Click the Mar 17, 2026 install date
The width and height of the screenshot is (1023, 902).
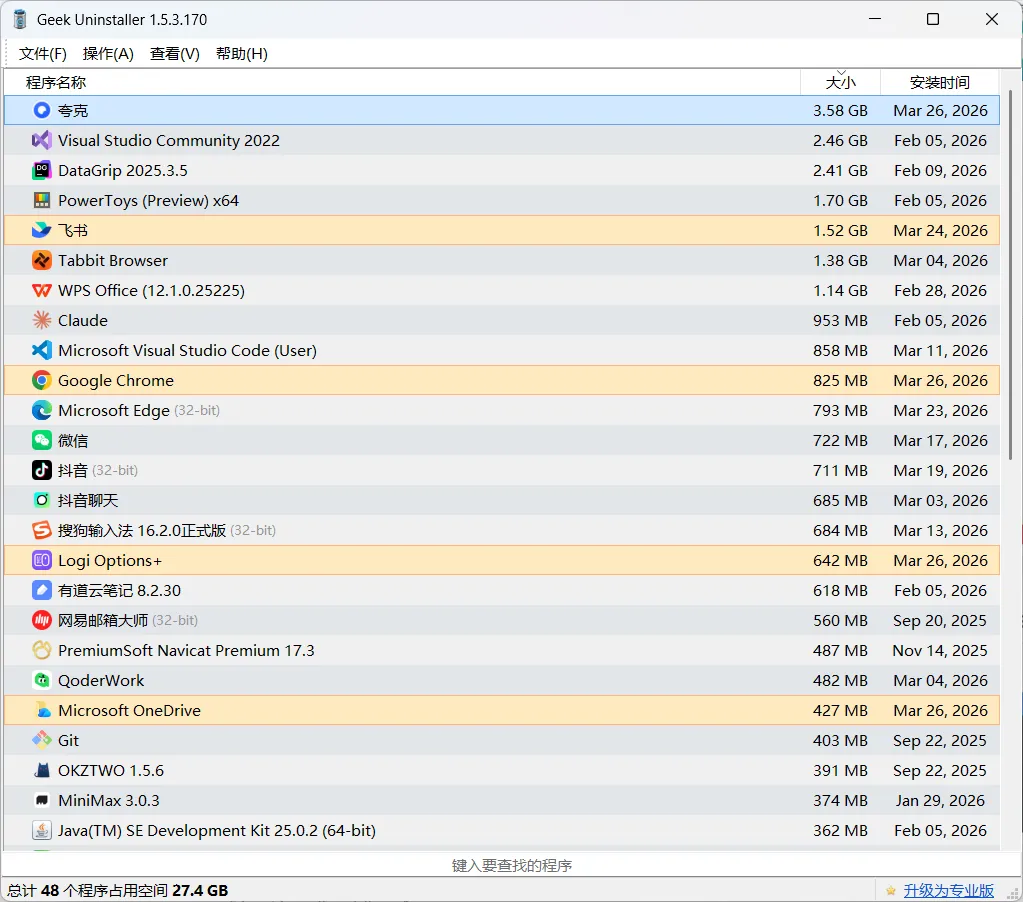tap(940, 440)
